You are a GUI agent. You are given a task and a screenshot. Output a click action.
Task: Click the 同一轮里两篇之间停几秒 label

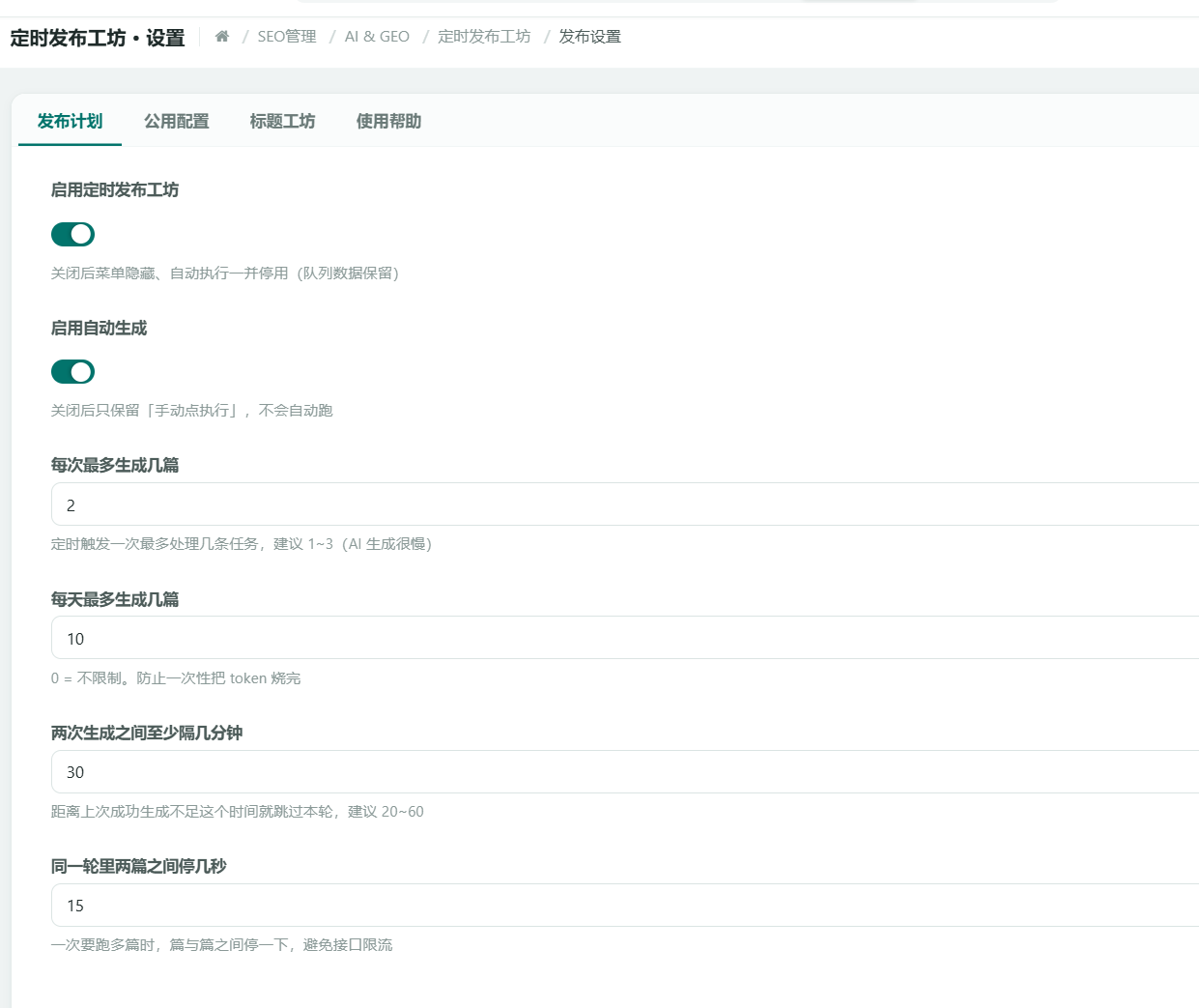[x=139, y=866]
